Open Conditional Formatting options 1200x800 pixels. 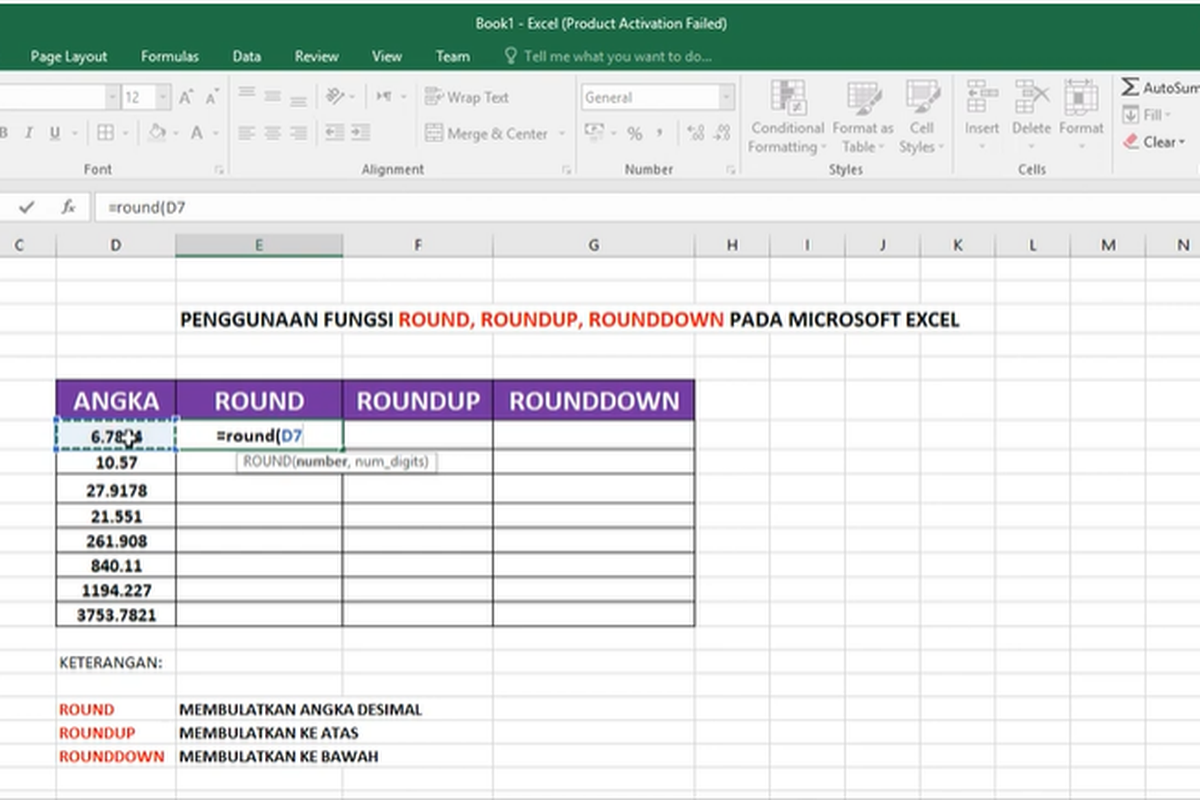786,115
